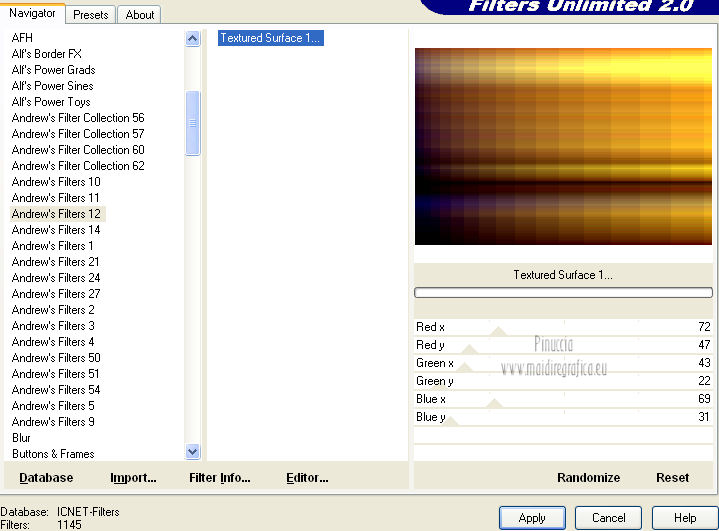
Task: Select Andrew's Filters 24 category
Action: 56,278
